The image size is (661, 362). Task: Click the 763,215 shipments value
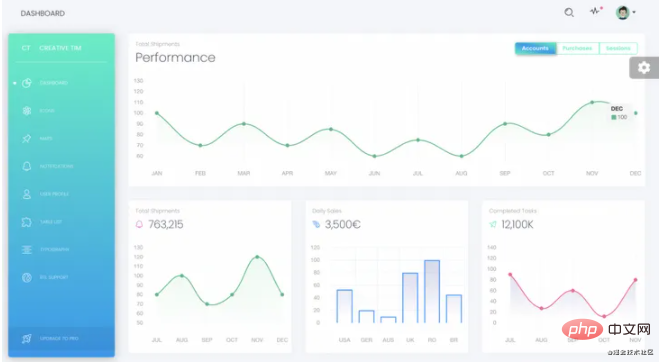pos(166,225)
